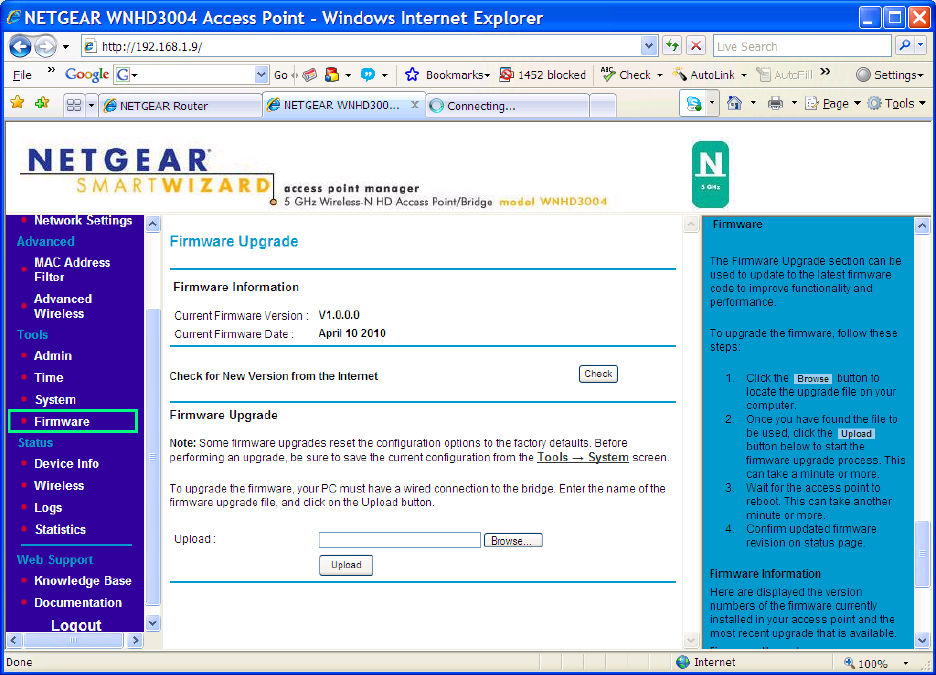Click the green N 5 GHz logo
Screen dimensions: 936x675
coord(710,174)
